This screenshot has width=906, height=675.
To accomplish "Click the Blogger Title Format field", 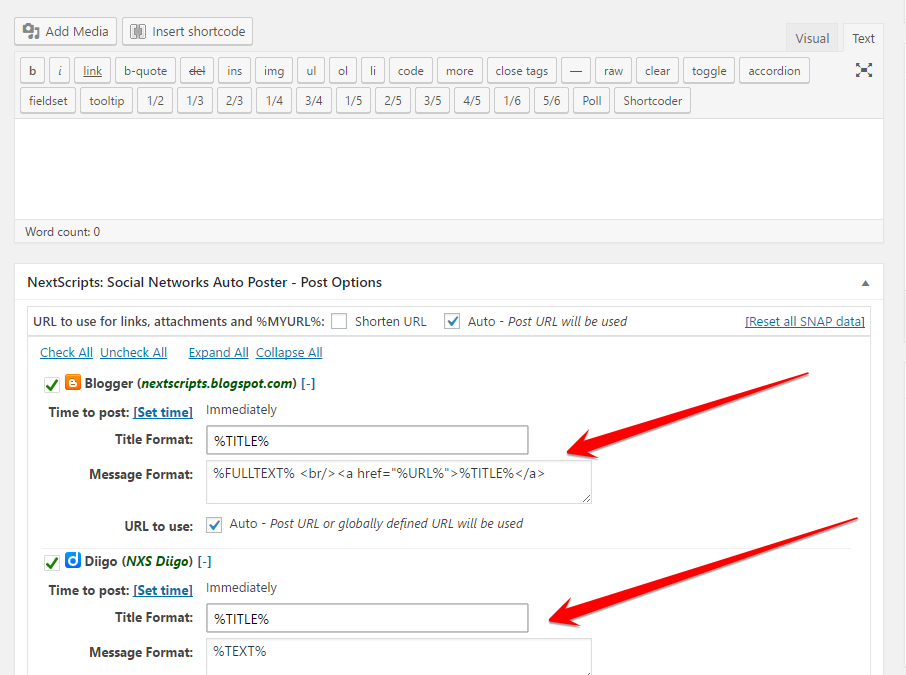I will click(x=367, y=440).
